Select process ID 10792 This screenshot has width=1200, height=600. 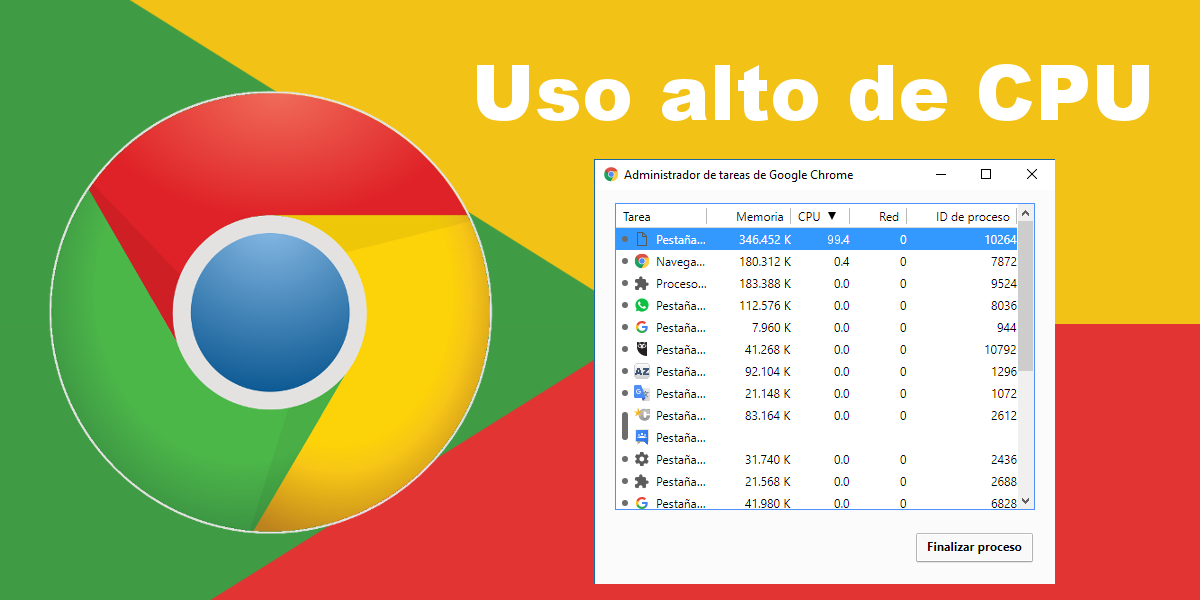1000,350
